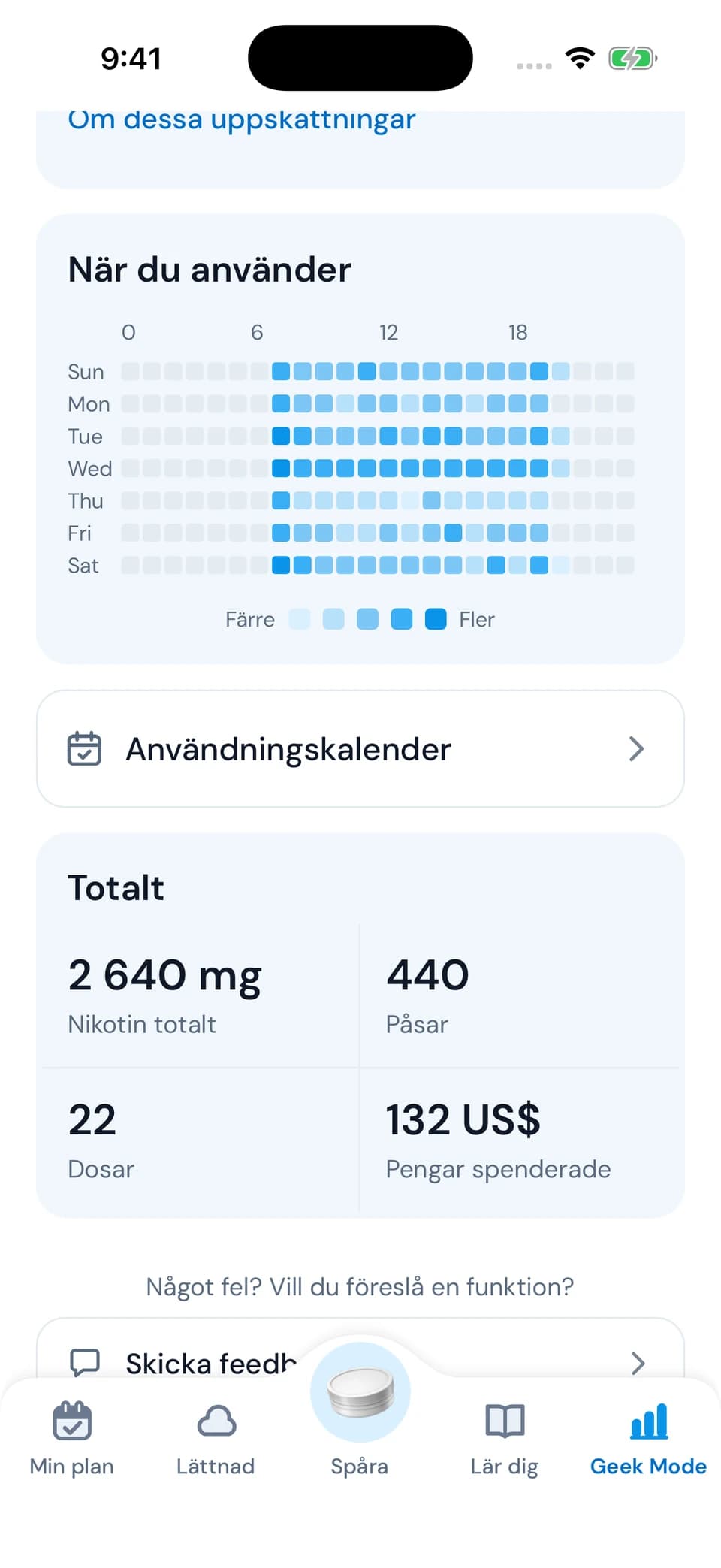Tap the Skicka feedback button text
The height and width of the screenshot is (1568, 721).
click(211, 1363)
